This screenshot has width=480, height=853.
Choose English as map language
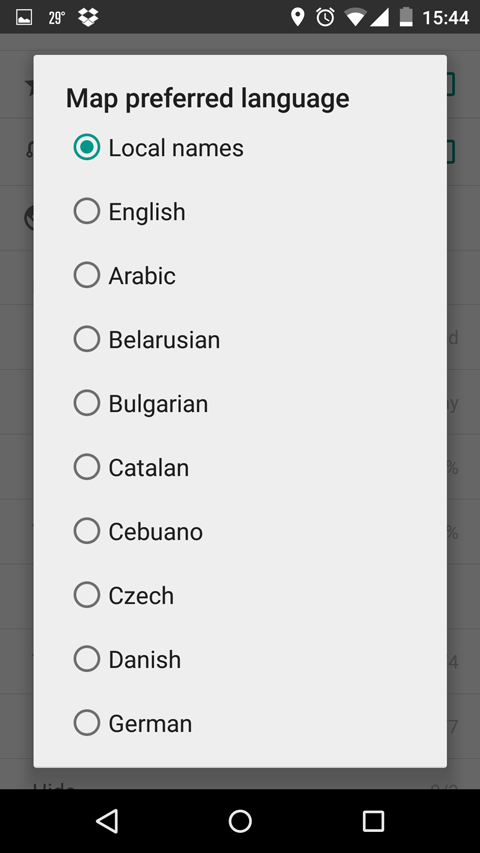click(87, 212)
